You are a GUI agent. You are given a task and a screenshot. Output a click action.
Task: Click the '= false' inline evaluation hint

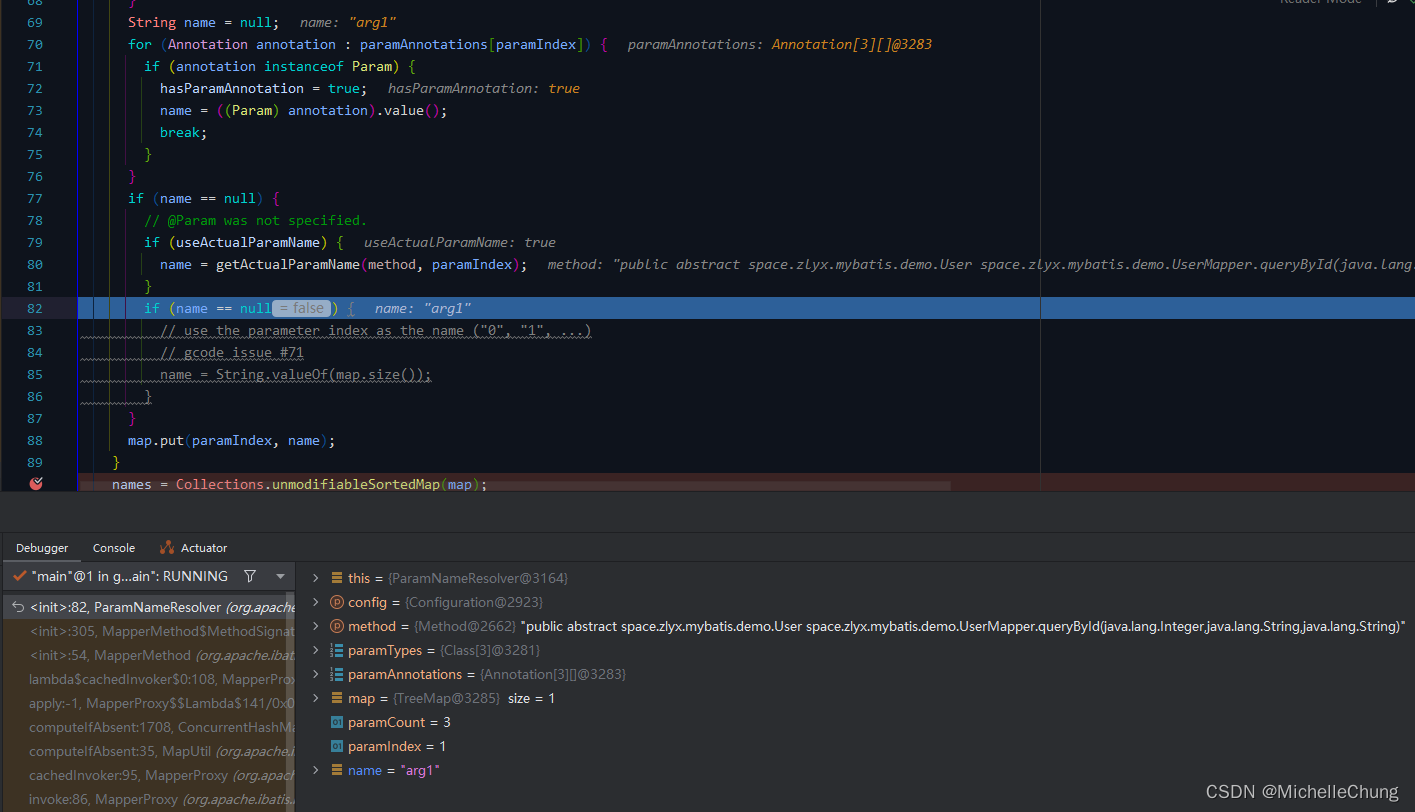point(301,308)
